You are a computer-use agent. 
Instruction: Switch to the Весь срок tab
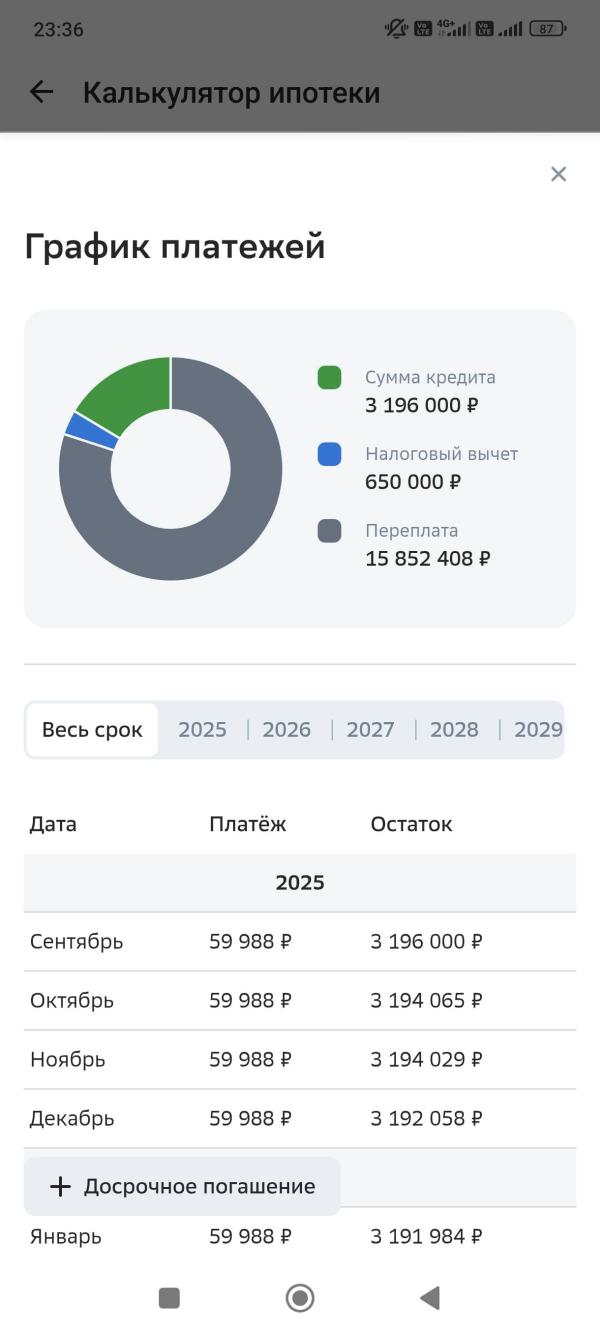coord(92,730)
